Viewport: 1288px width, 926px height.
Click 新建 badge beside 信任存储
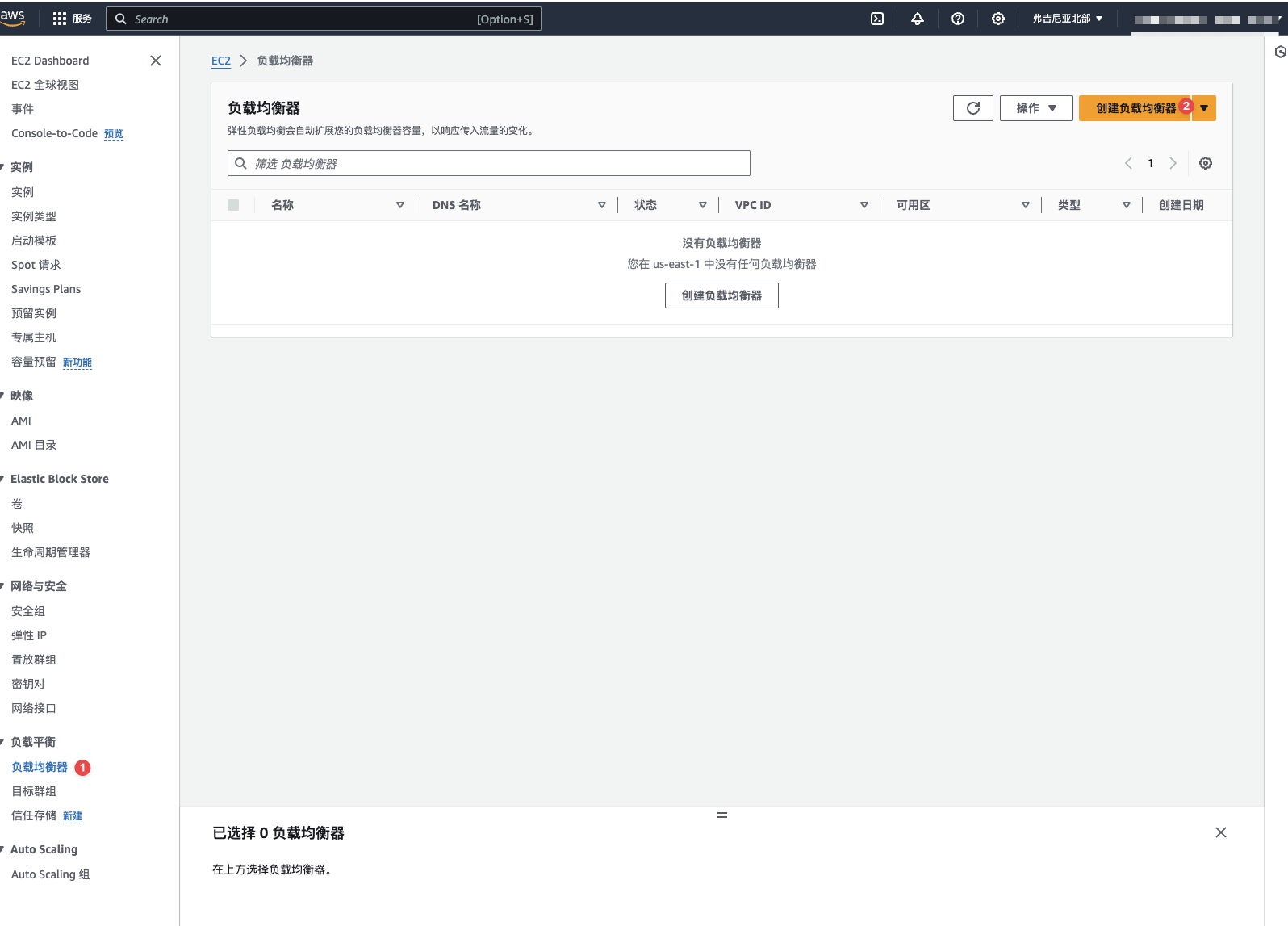click(73, 816)
